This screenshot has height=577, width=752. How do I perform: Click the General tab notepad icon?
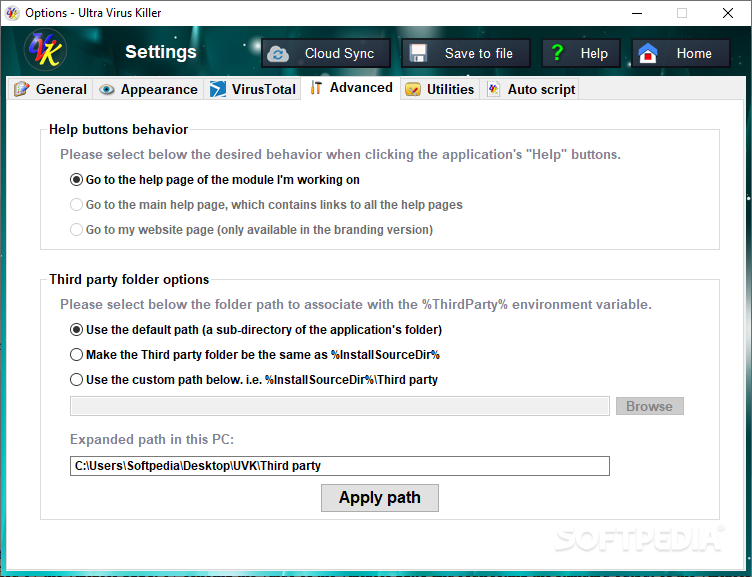click(22, 89)
